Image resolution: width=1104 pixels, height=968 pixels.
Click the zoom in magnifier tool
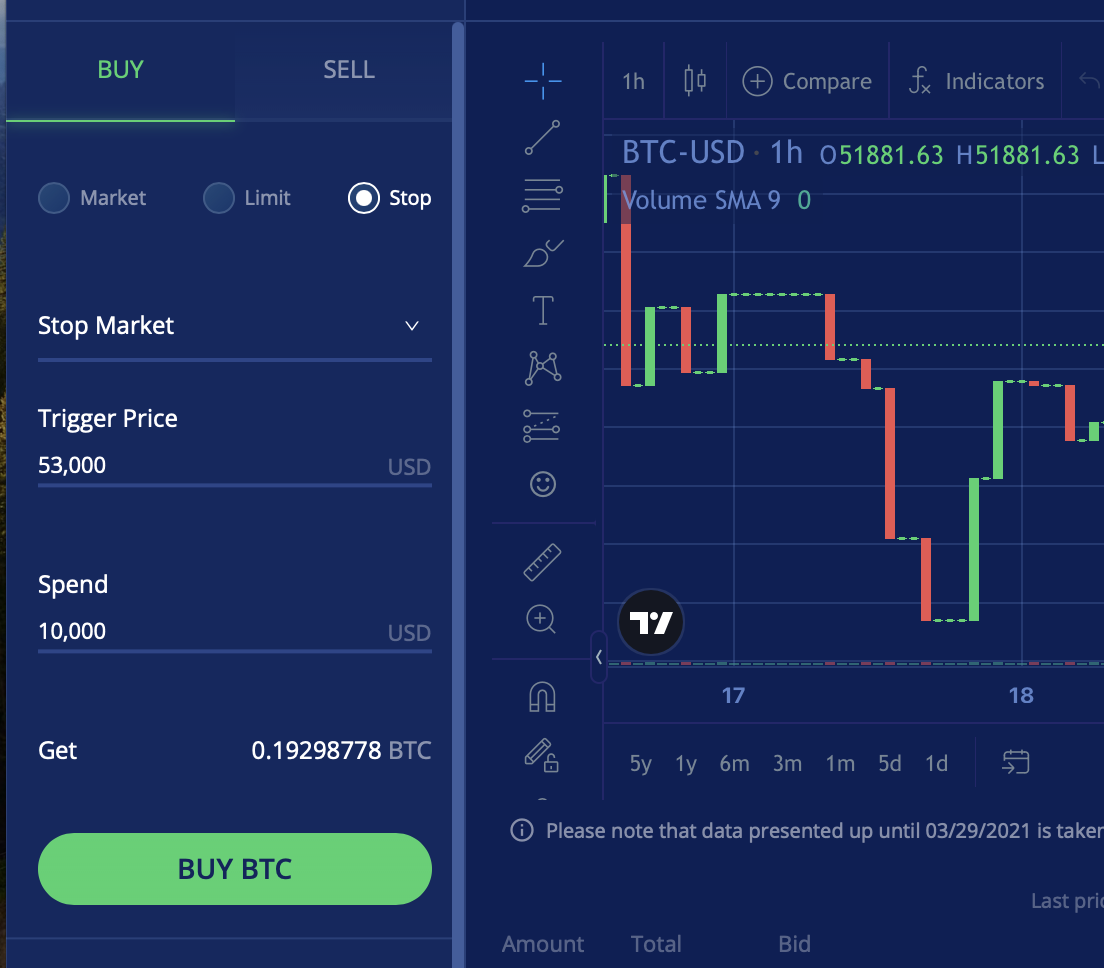(541, 620)
